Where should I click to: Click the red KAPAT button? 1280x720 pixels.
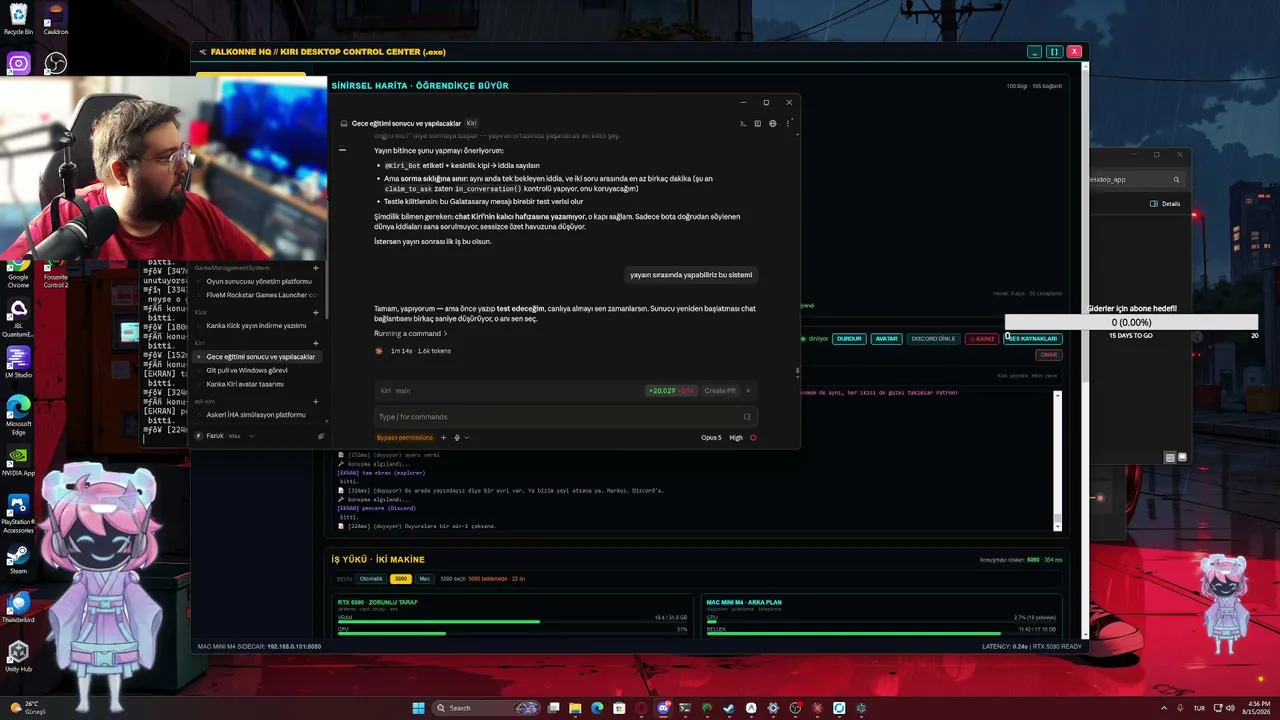[x=982, y=339]
